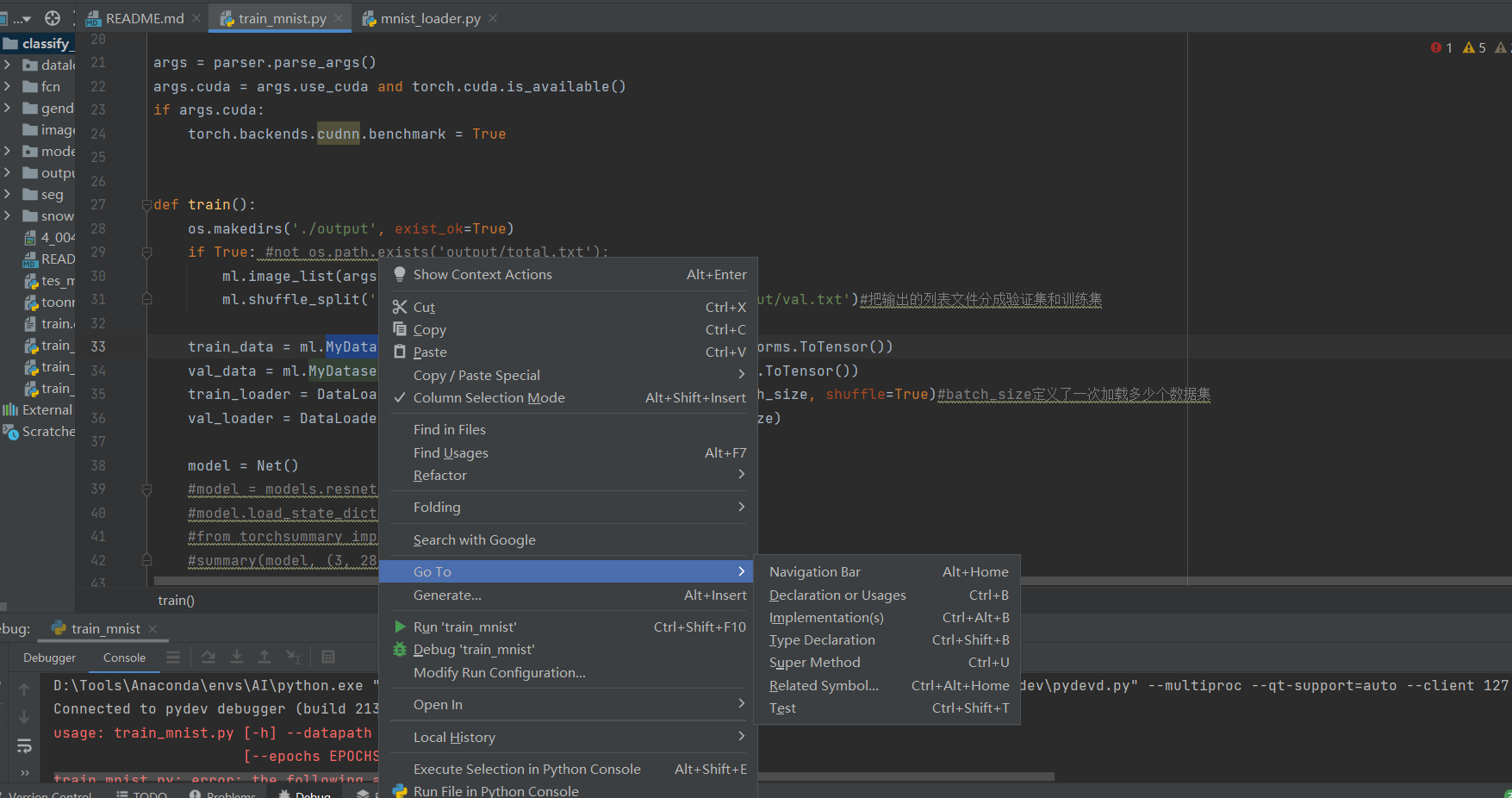Click the Run to Cursor debug icon
Viewport: 1512px width, 798px height.
click(294, 657)
